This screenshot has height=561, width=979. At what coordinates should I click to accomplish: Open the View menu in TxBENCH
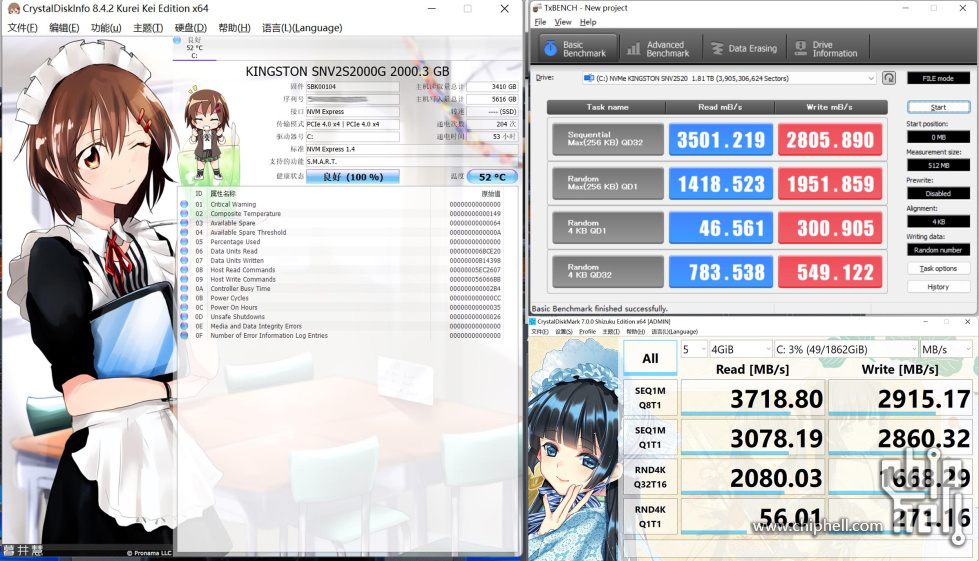(563, 22)
